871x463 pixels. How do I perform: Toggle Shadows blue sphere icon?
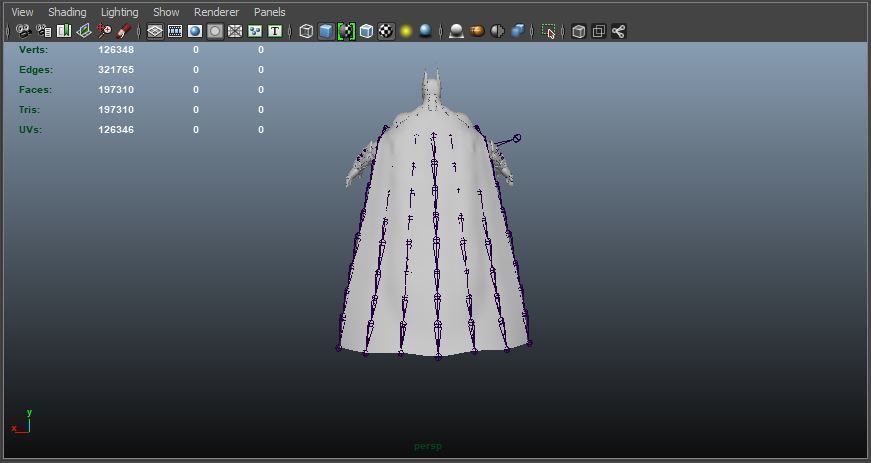426,31
